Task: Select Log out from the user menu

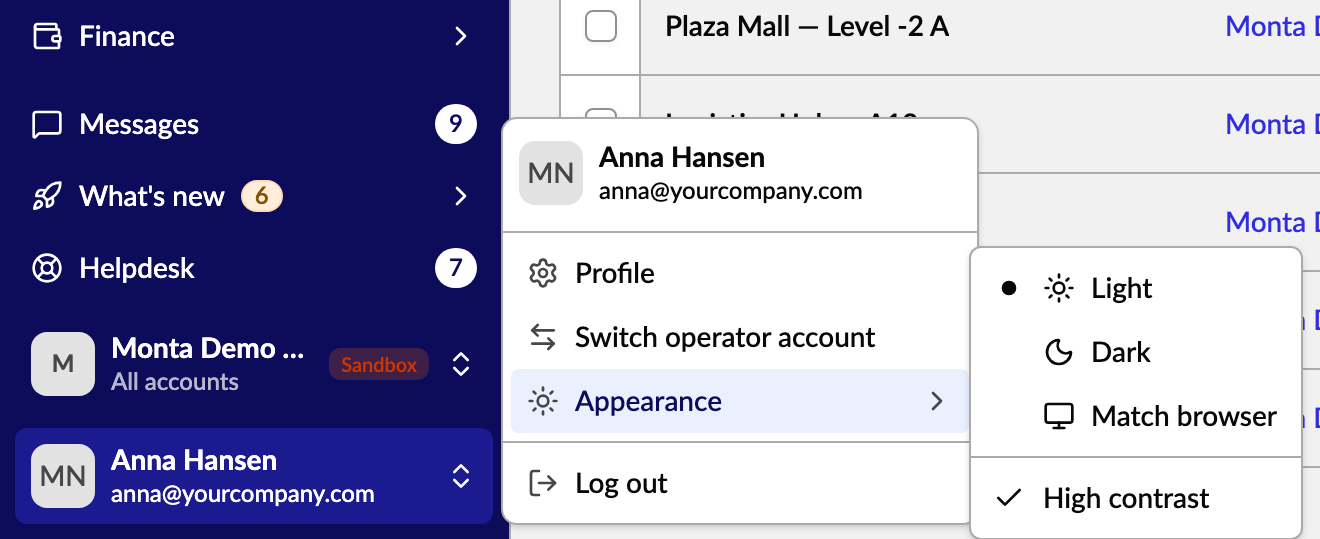Action: [x=740, y=483]
